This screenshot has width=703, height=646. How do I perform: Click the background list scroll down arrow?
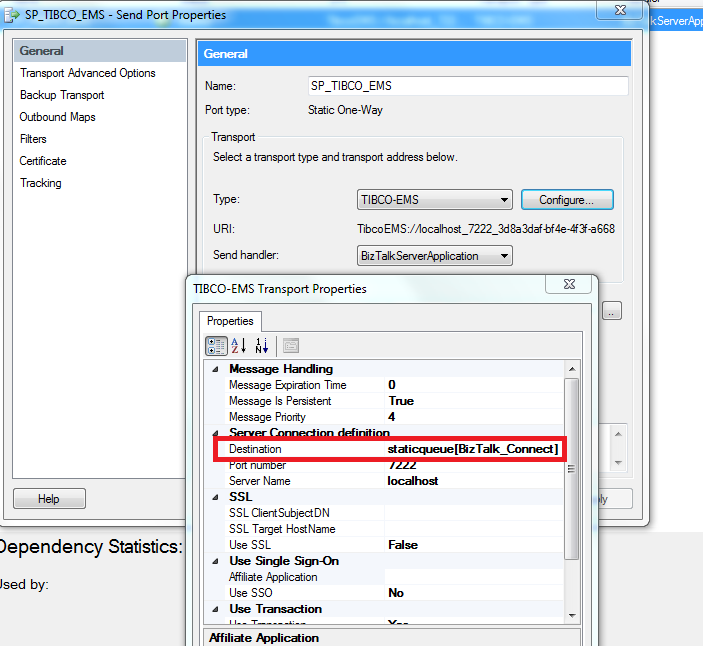(618, 463)
